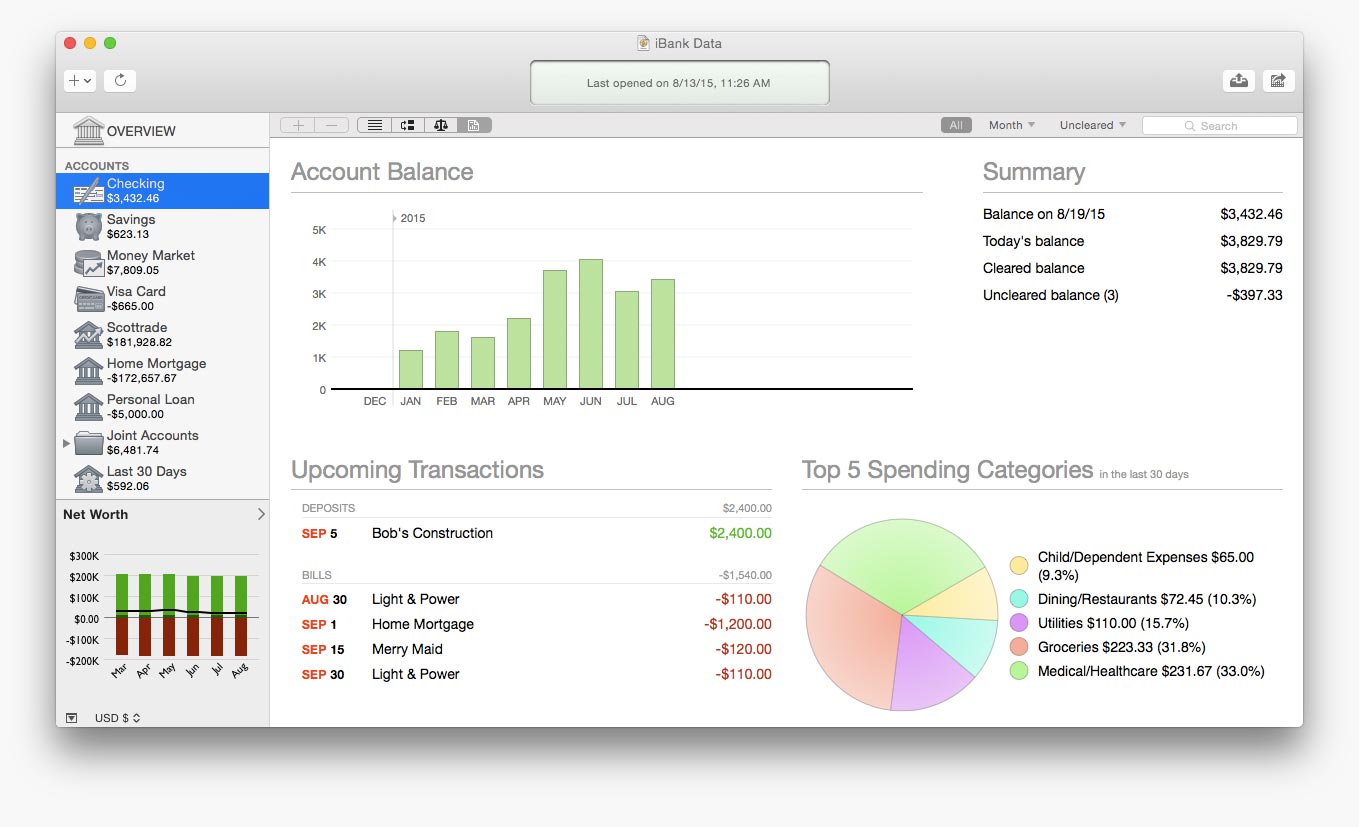Open the USD $ currency selector
Image resolution: width=1359 pixels, height=827 pixels.
(x=117, y=717)
